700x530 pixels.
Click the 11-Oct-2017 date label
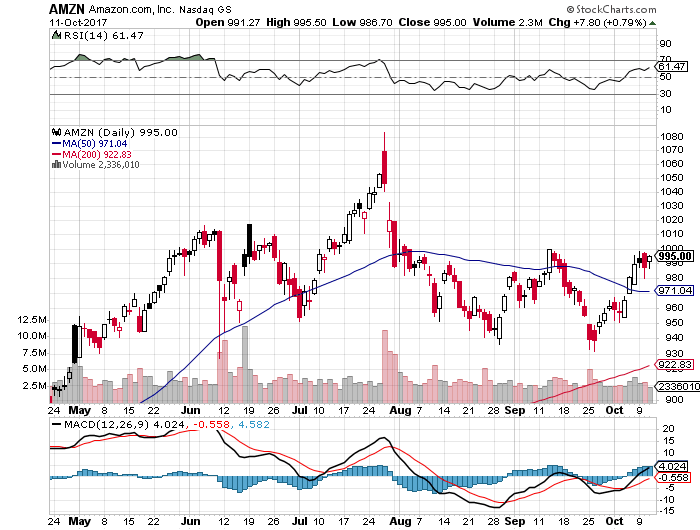point(78,22)
